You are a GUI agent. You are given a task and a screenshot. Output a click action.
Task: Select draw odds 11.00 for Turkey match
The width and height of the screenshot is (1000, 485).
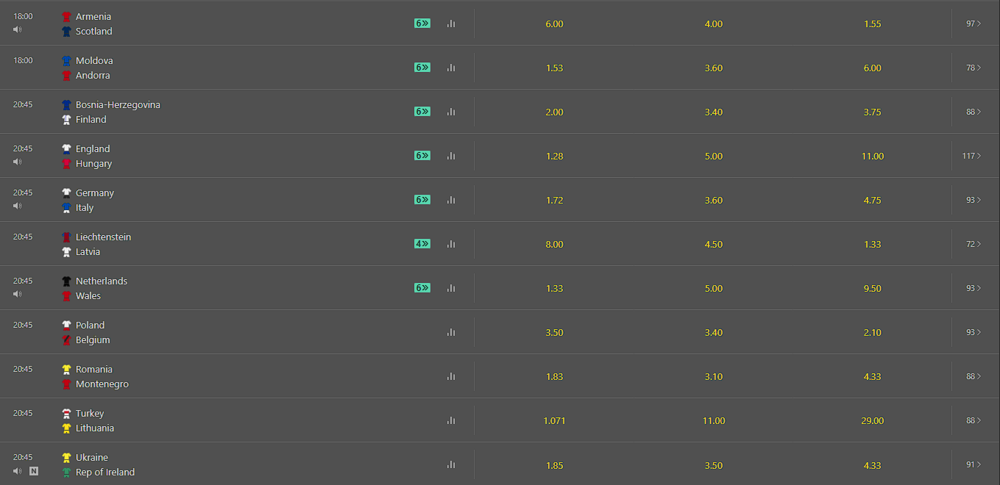pos(714,421)
